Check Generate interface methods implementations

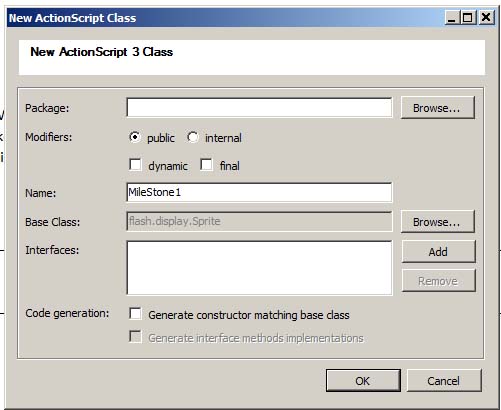pyautogui.click(x=135, y=337)
